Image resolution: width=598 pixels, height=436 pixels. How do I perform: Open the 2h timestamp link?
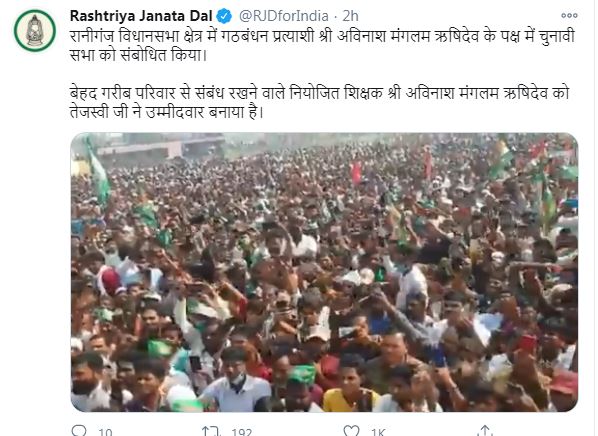350,16
